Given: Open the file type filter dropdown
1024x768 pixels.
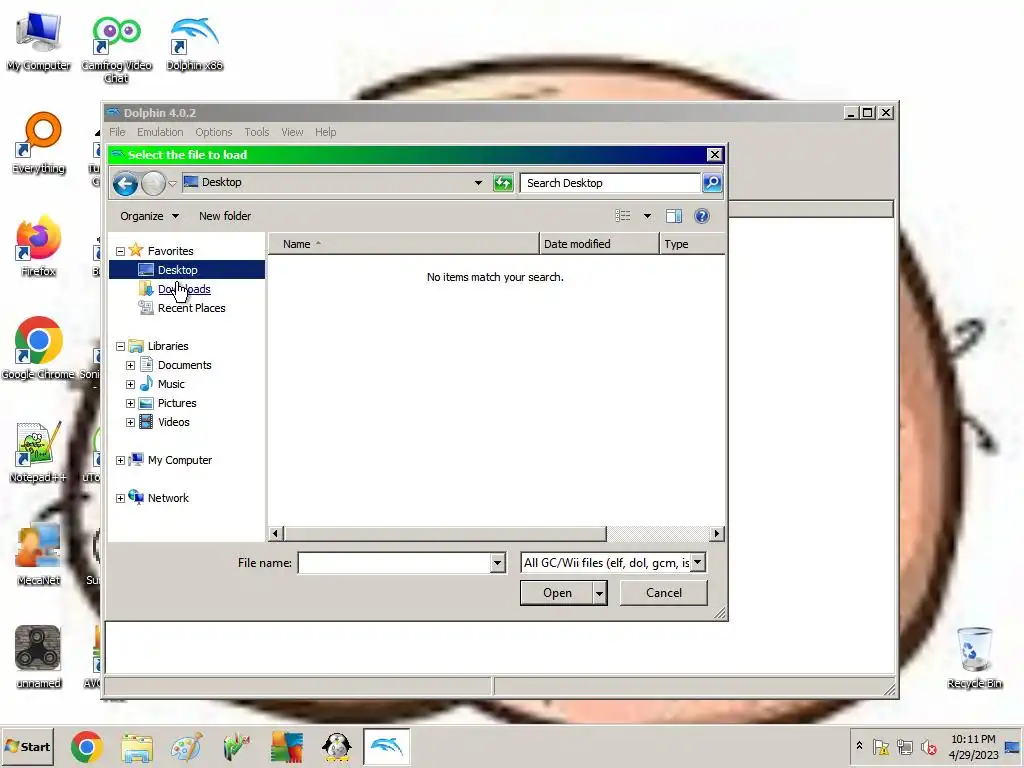Looking at the screenshot, I should 698,562.
